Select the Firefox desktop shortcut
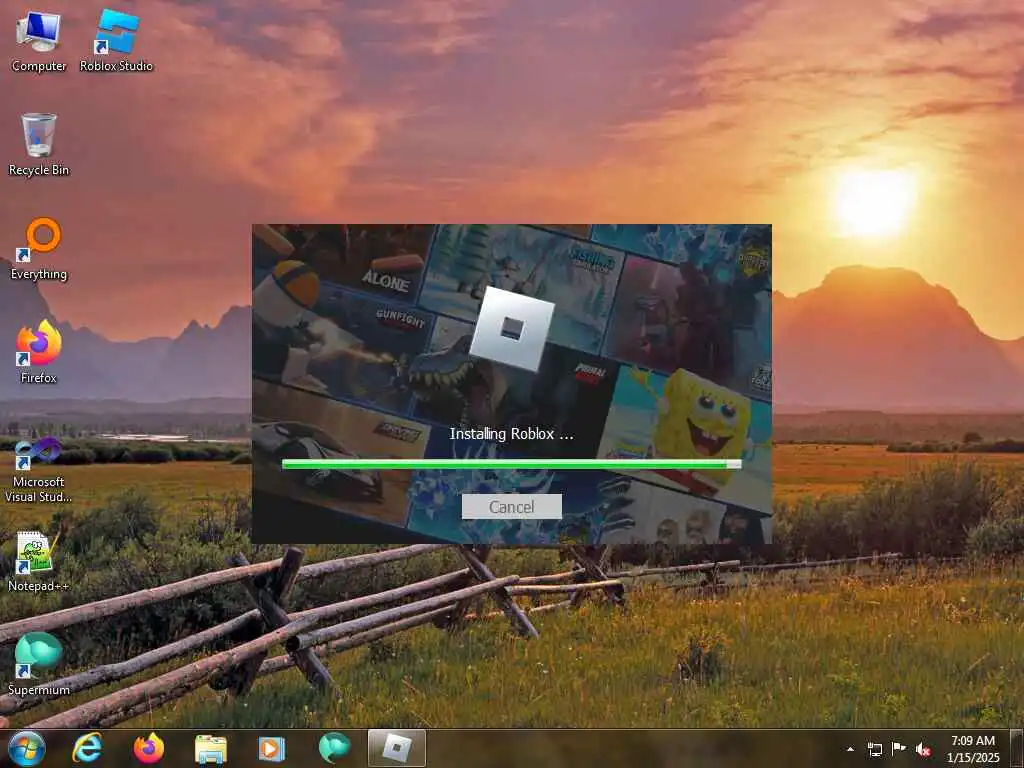This screenshot has height=768, width=1024. click(x=39, y=353)
